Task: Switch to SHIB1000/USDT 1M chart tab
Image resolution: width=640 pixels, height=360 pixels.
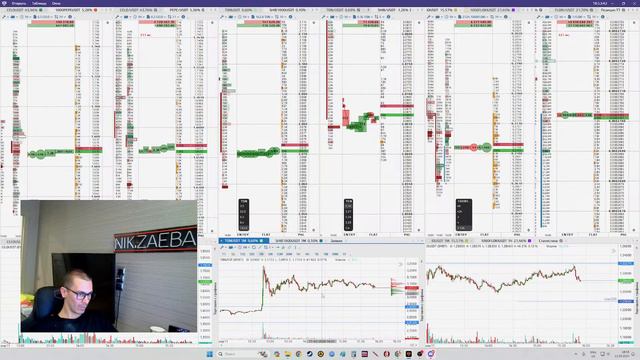Action: pyautogui.click(x=299, y=241)
